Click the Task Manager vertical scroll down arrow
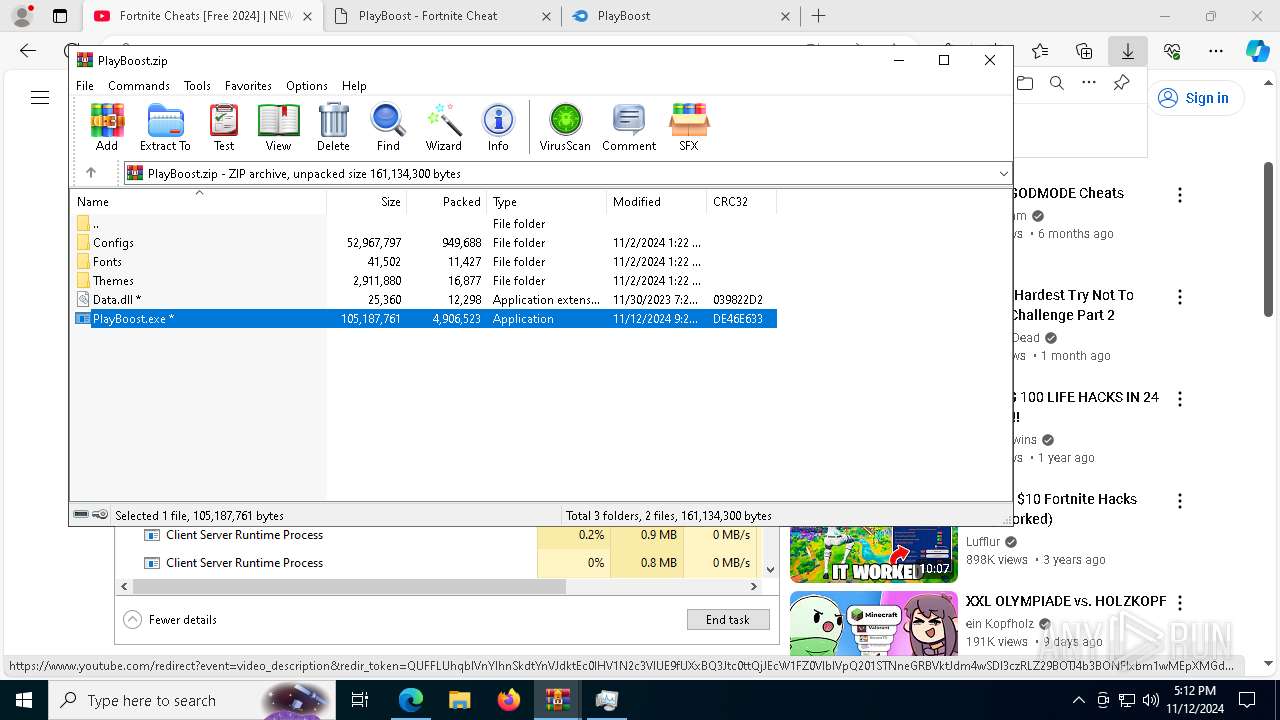 click(x=770, y=569)
